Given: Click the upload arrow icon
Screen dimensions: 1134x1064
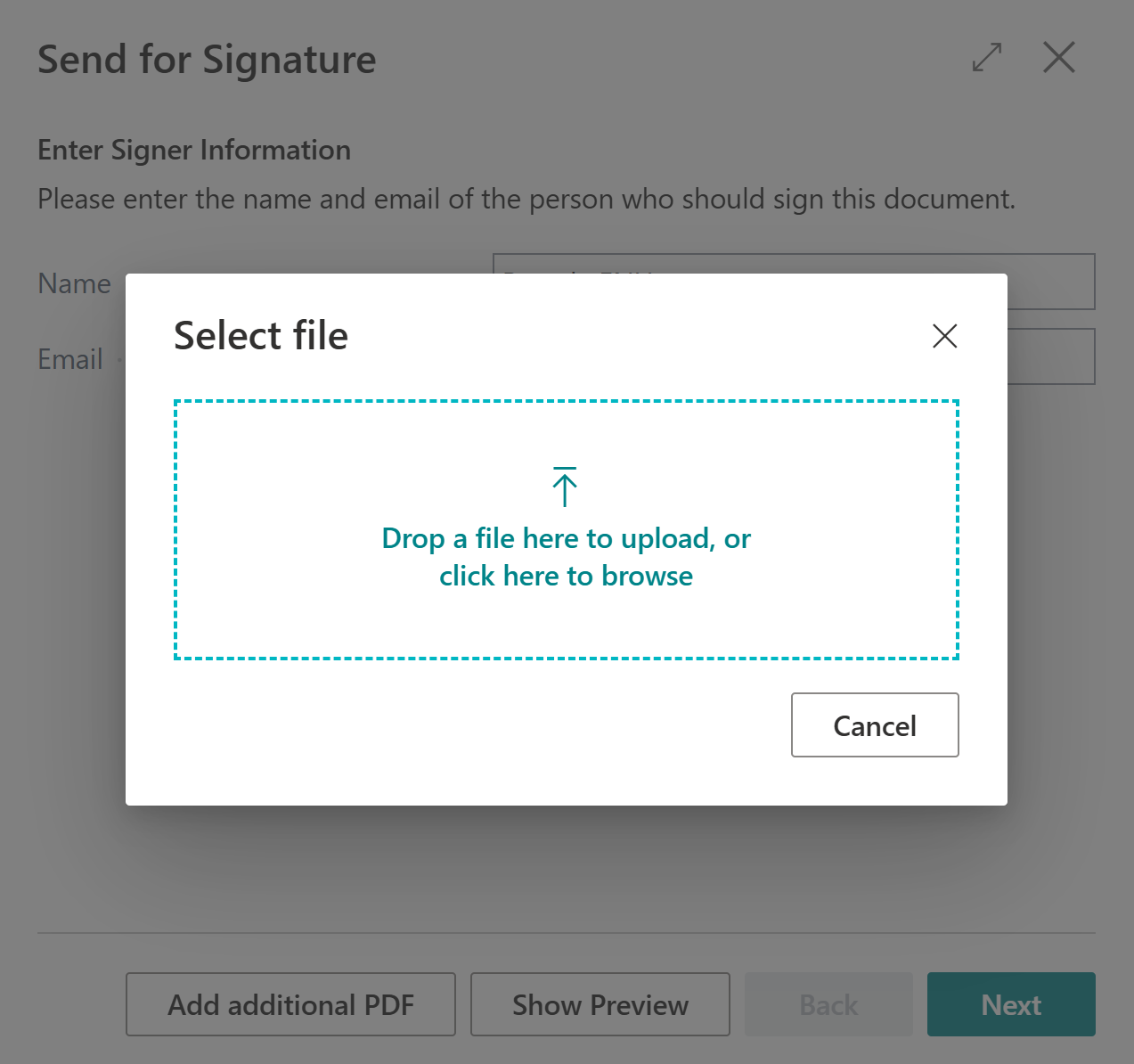Looking at the screenshot, I should coord(565,487).
